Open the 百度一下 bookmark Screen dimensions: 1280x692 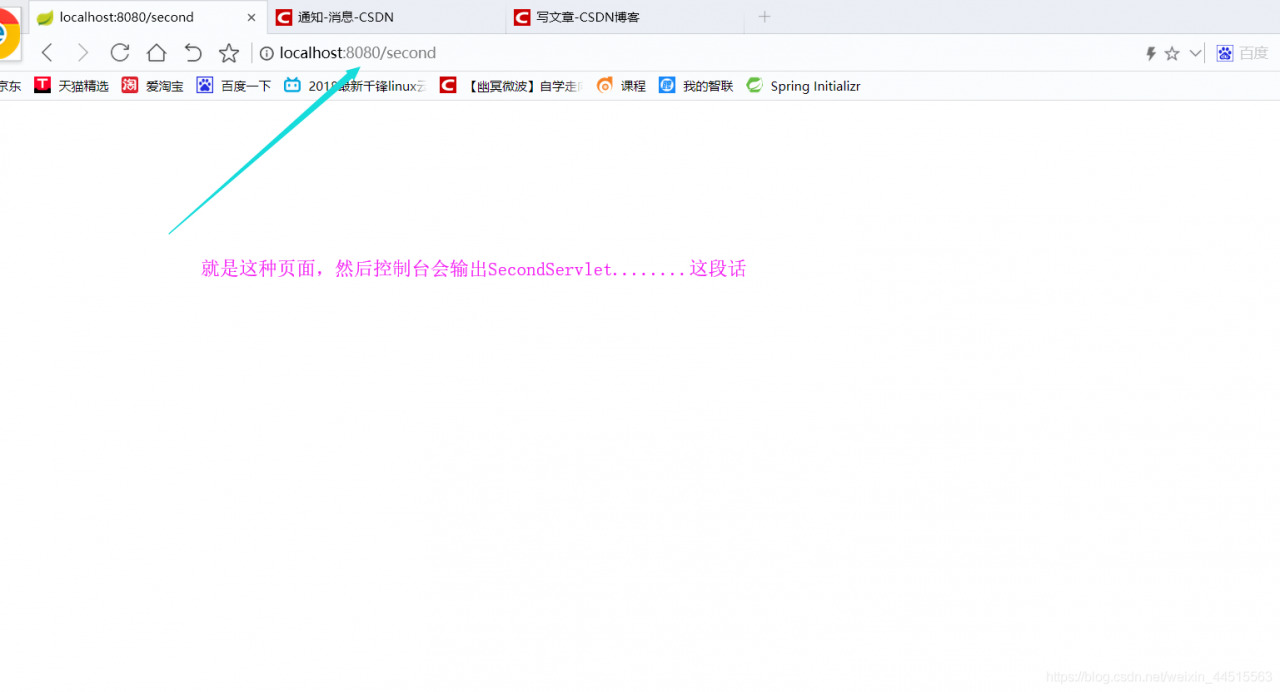[234, 86]
